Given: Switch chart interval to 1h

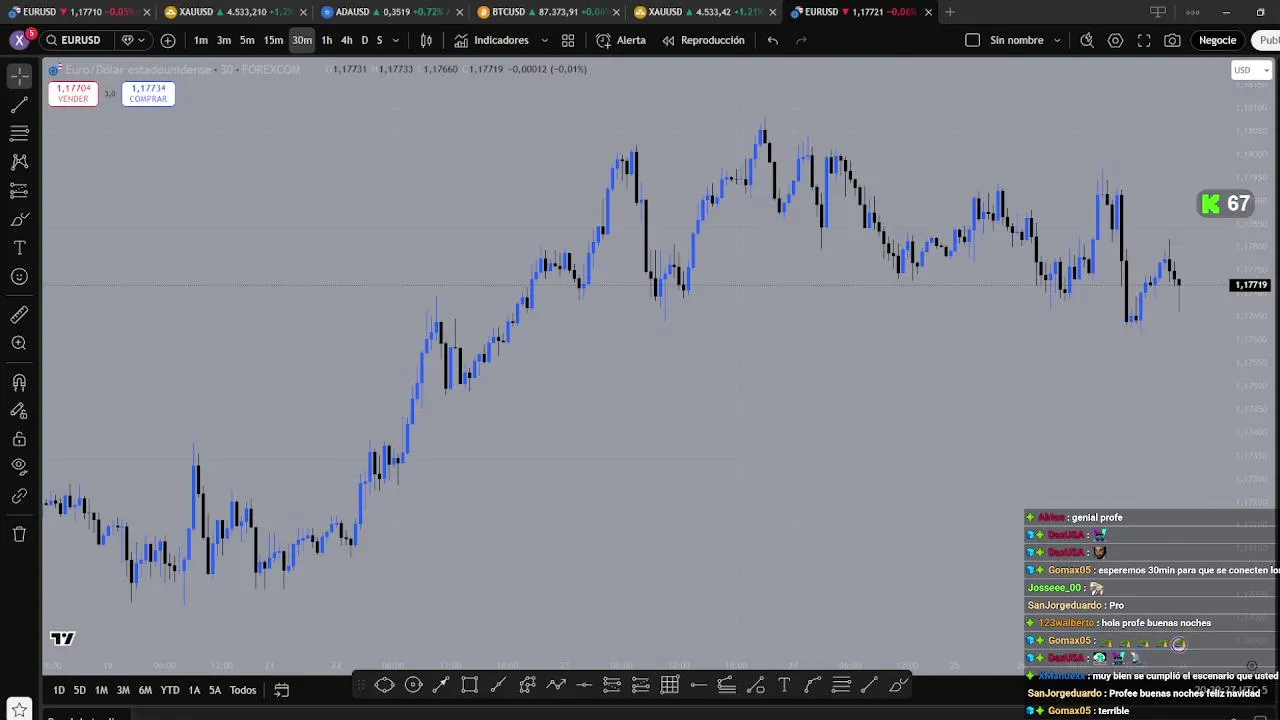Looking at the screenshot, I should (x=326, y=40).
